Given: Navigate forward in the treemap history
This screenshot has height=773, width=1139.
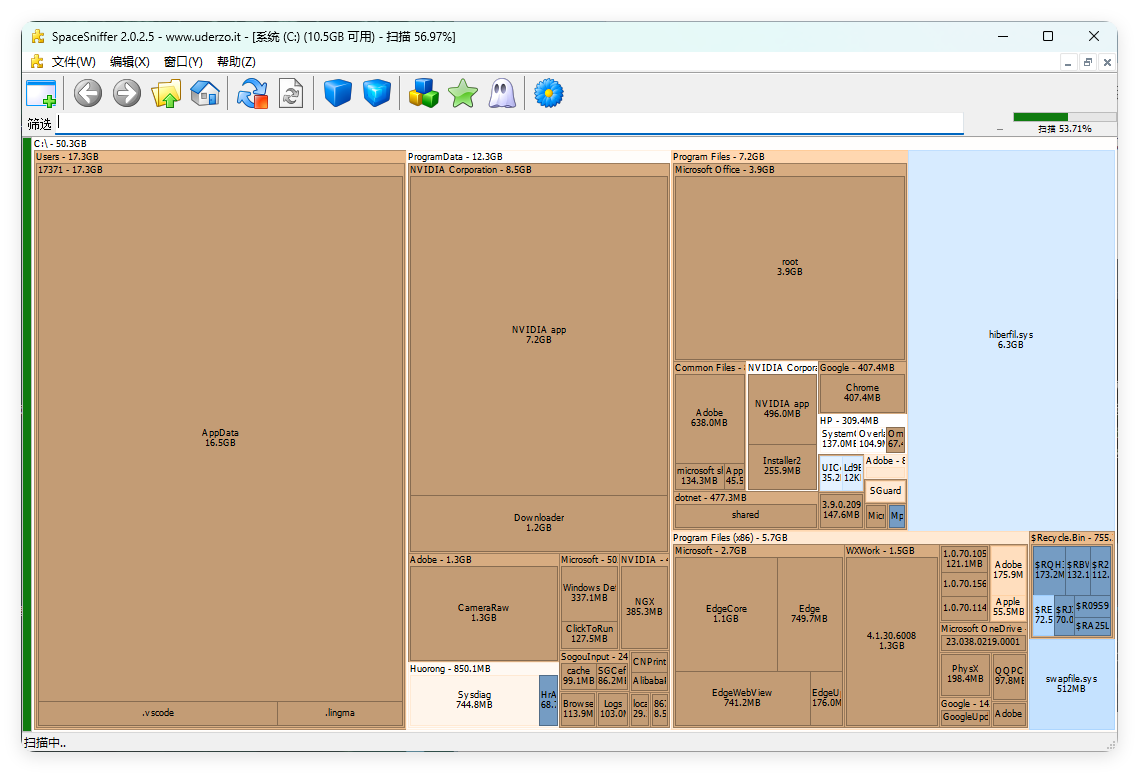Looking at the screenshot, I should 126,92.
